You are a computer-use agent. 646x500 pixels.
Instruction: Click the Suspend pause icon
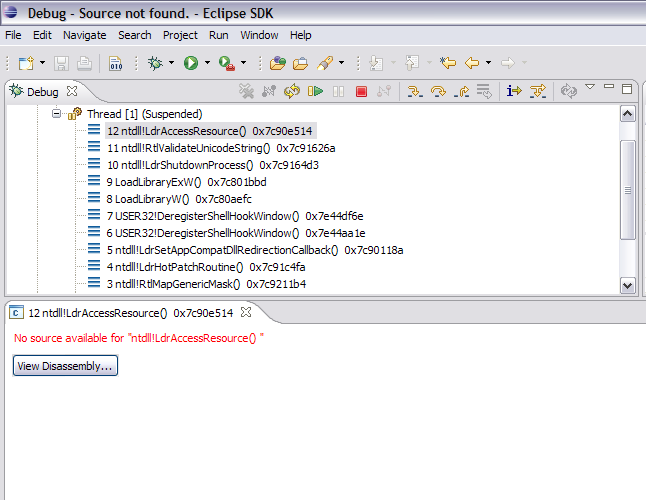[338, 91]
